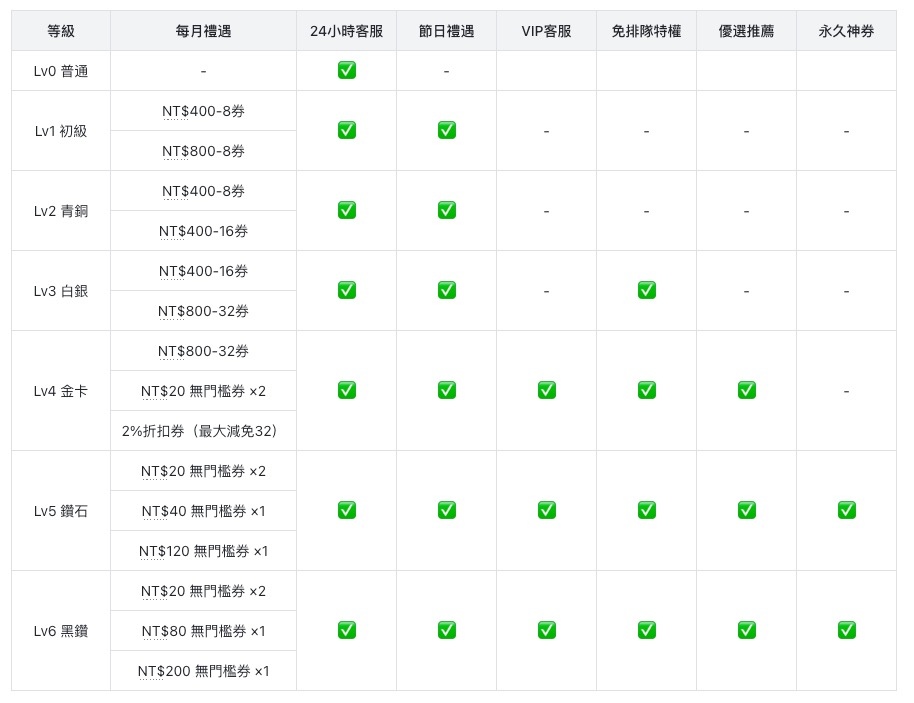Select the 等級 header cell
914x703 pixels.
tap(61, 31)
